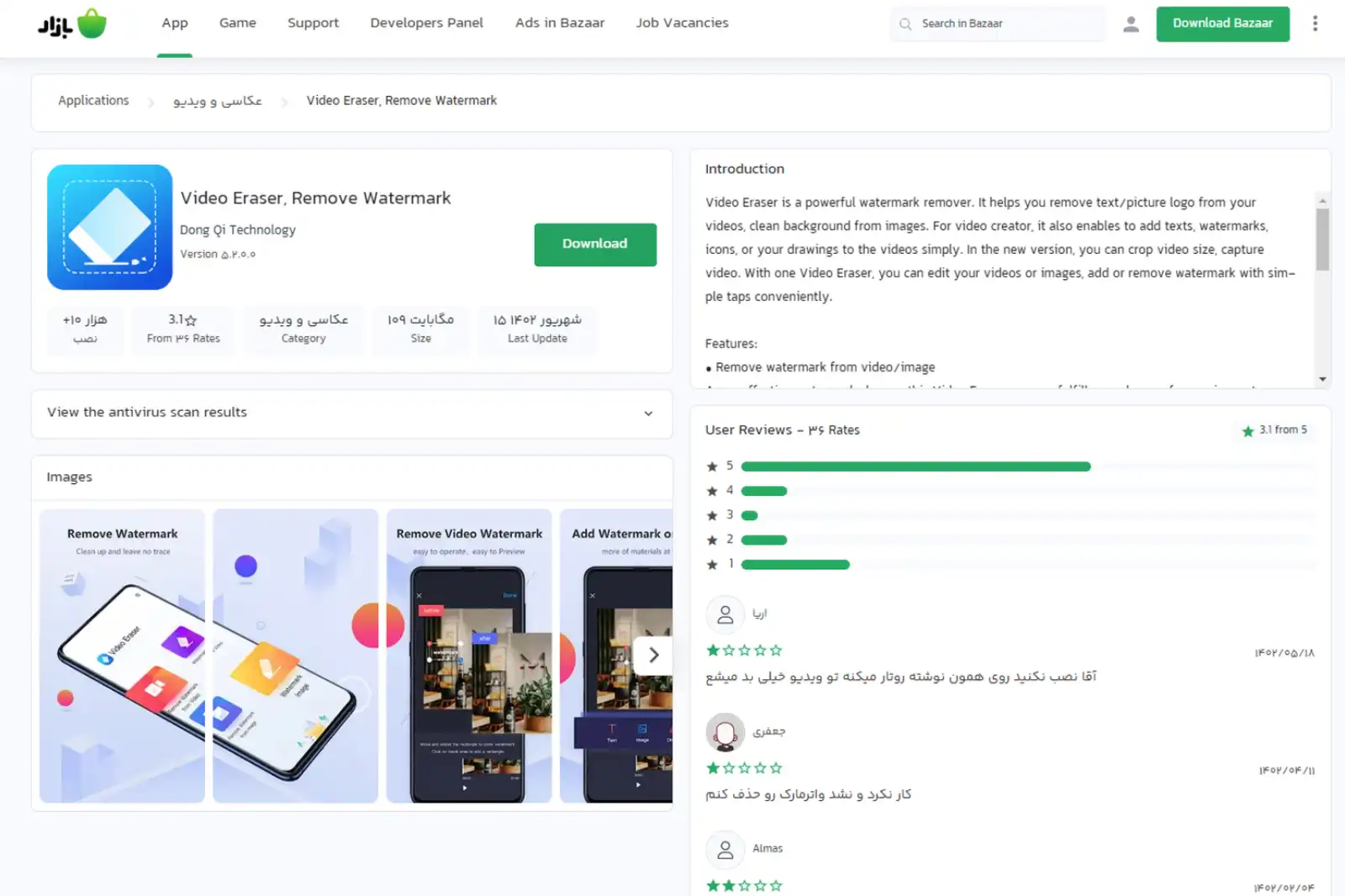Open the user account profile icon
Viewport: 1345px width, 896px height.
click(x=1131, y=24)
